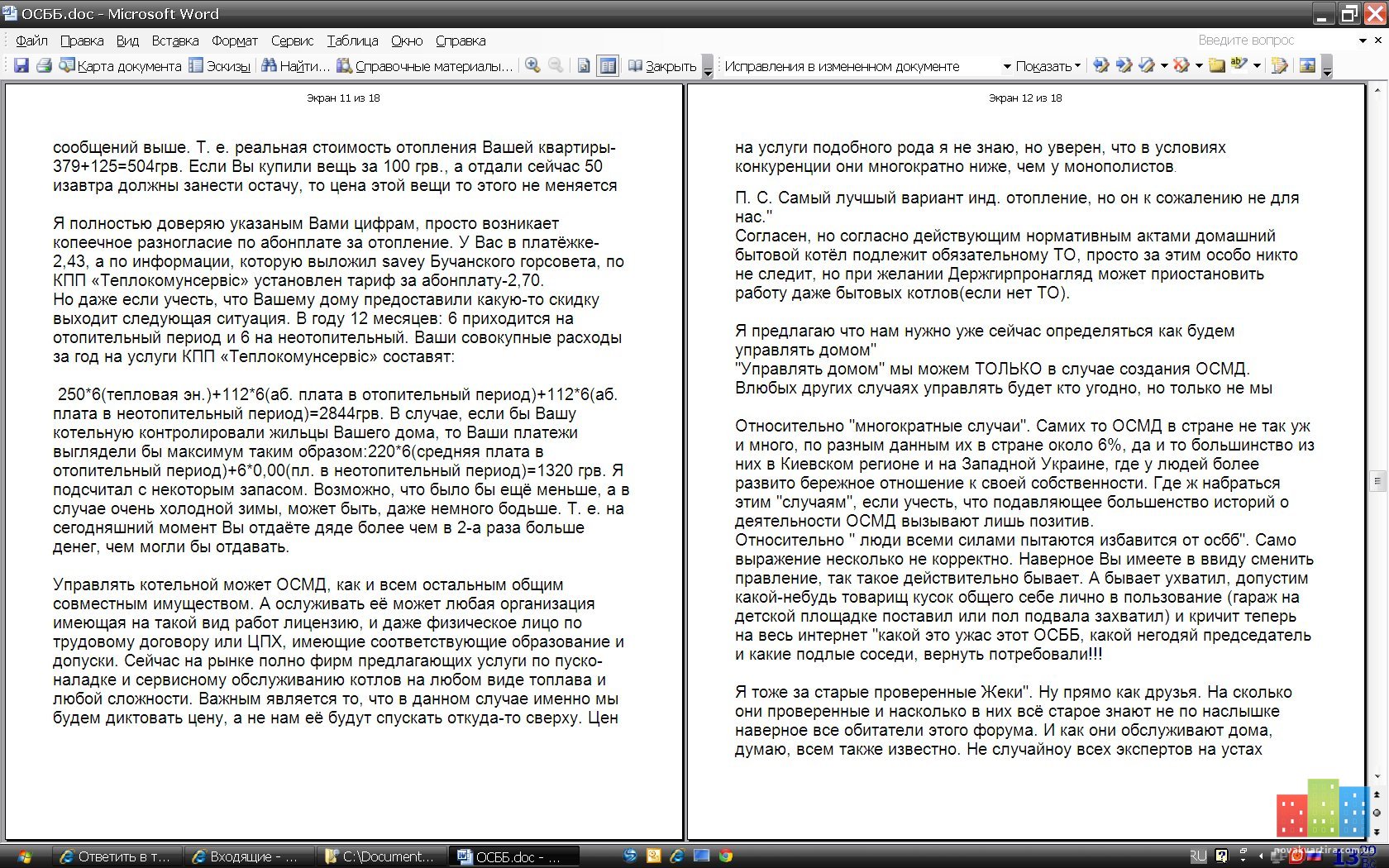Expand reading toolbar options arrow
Screen dimensions: 1389x868
pos(708,68)
